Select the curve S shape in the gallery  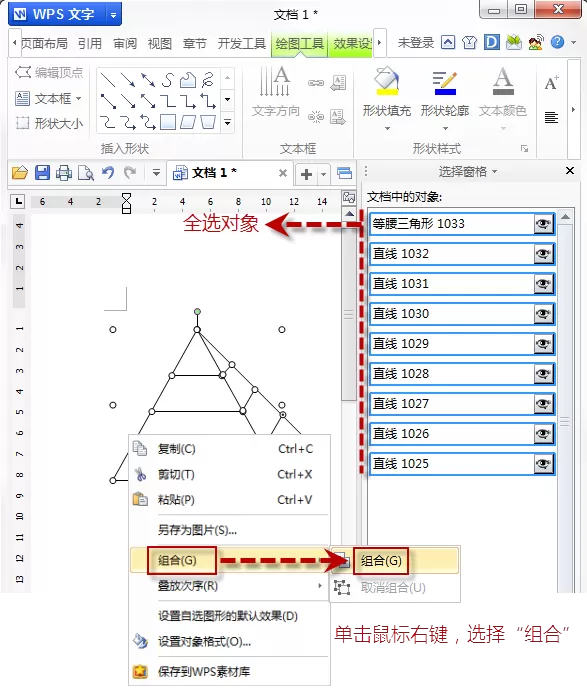click(168, 80)
